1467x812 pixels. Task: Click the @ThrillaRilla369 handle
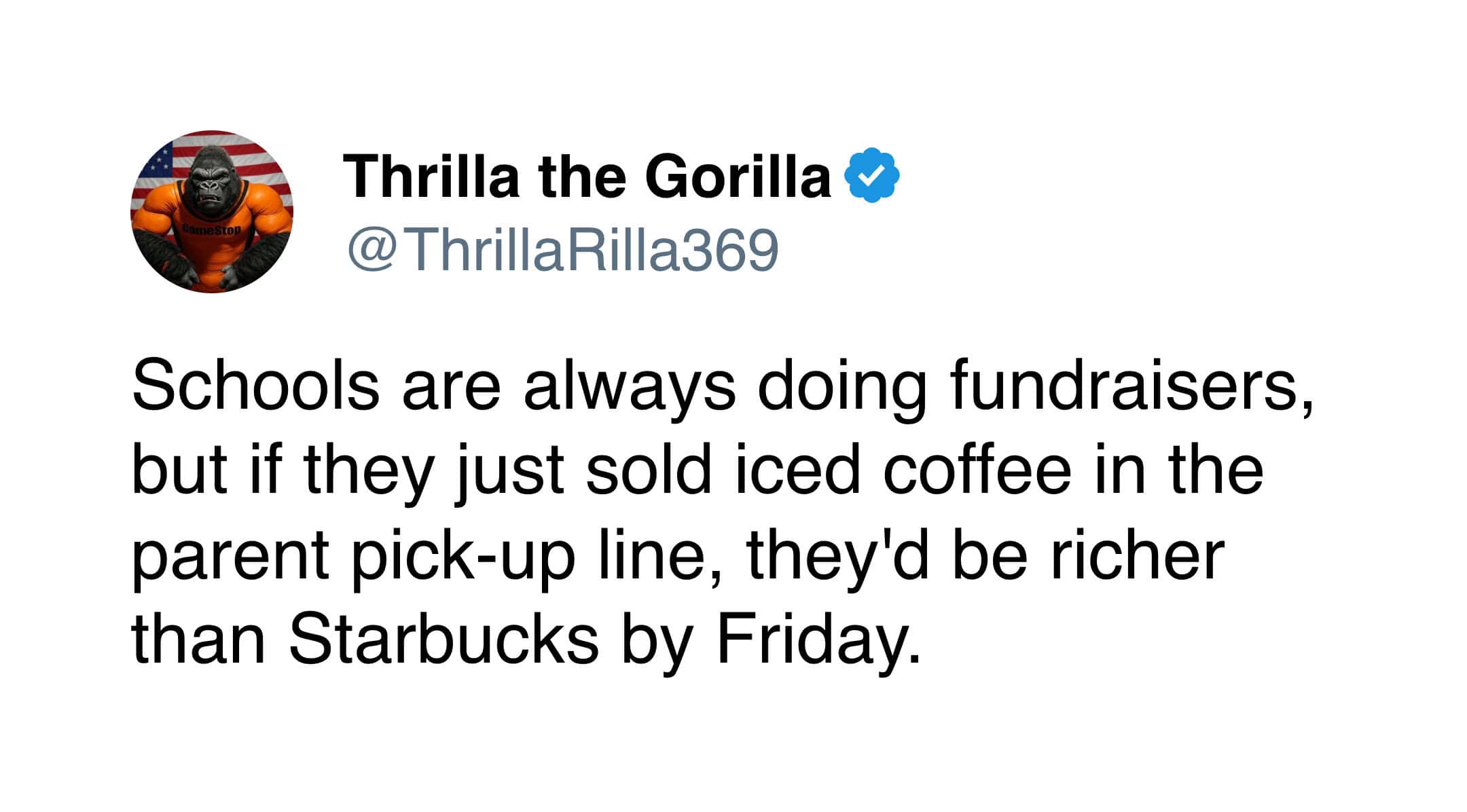pyautogui.click(x=562, y=250)
